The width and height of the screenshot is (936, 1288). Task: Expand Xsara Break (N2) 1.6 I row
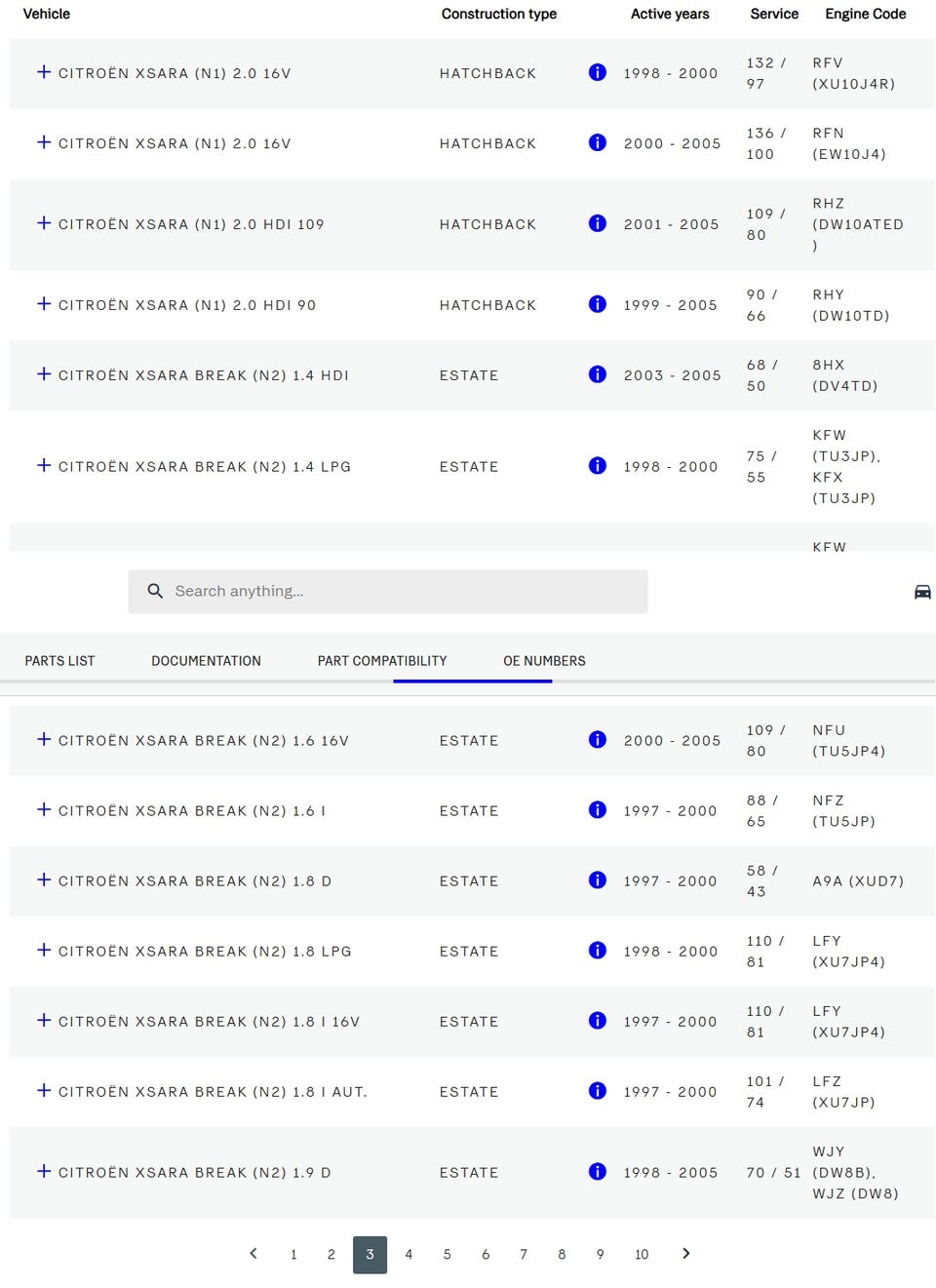44,810
